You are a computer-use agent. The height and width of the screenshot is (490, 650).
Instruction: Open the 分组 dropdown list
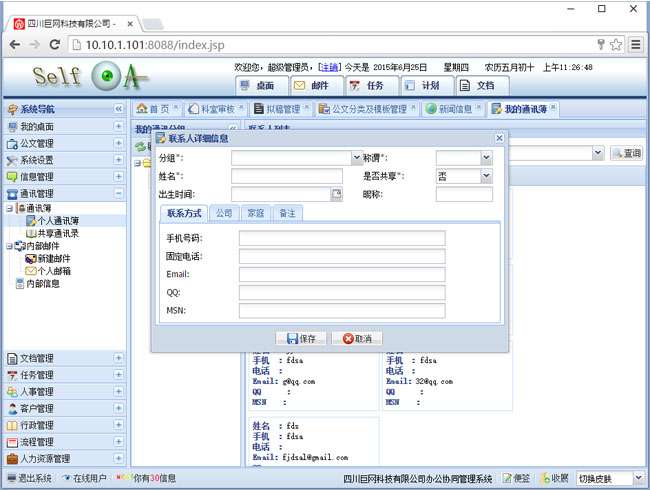pyautogui.click(x=356, y=158)
